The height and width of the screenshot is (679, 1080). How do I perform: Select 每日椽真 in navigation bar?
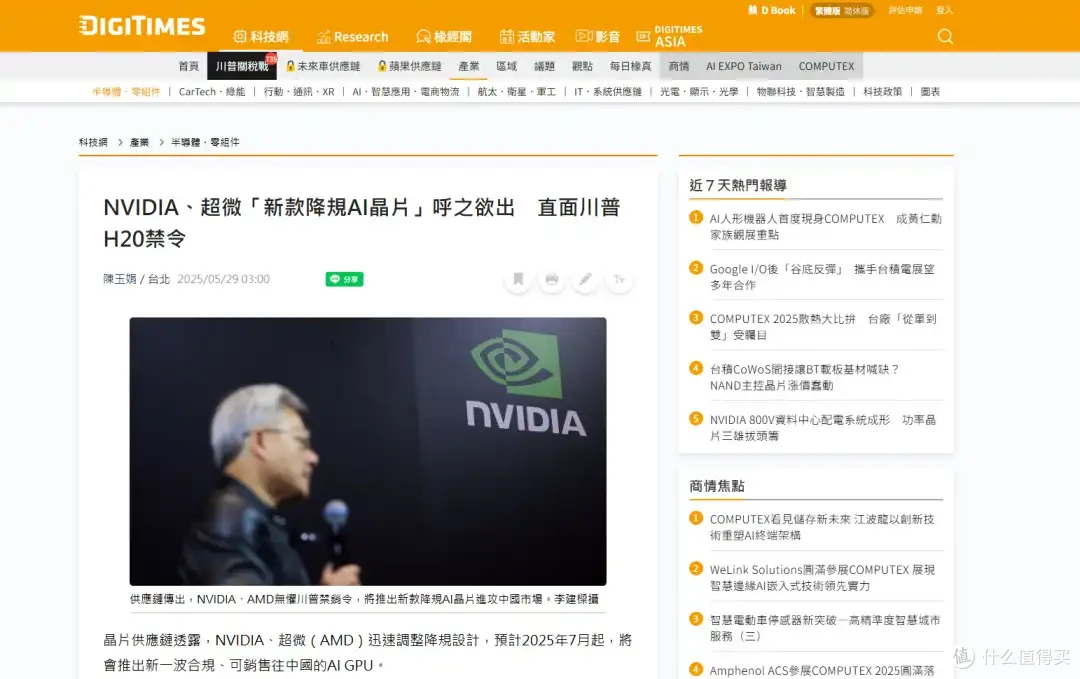pyautogui.click(x=630, y=66)
